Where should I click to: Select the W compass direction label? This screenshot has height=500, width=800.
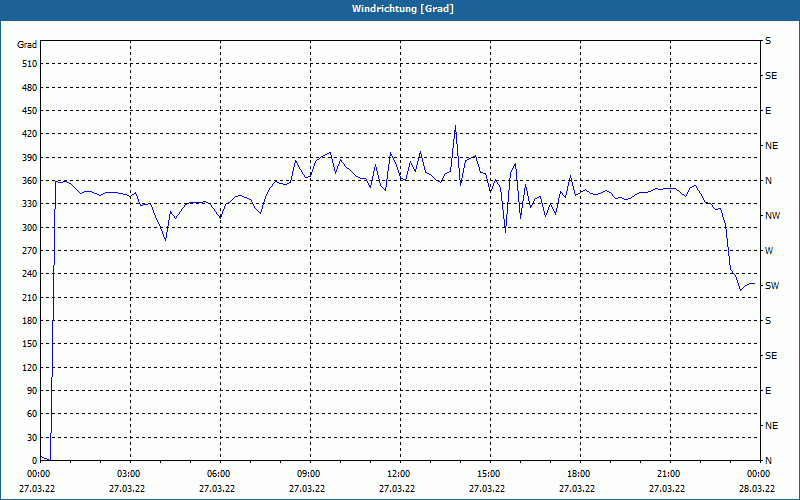click(769, 251)
